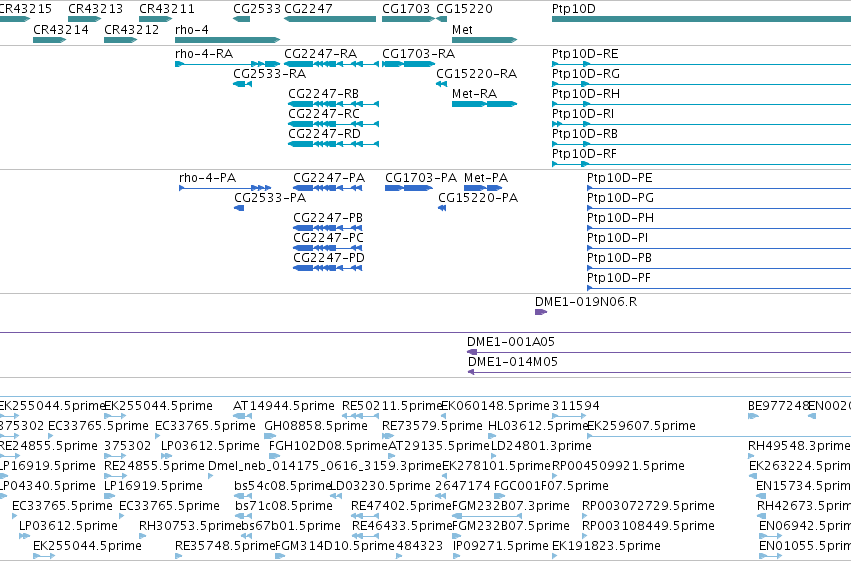The height and width of the screenshot is (561, 851).
Task: Select the Ptp10D-RB transcript
Action: [x=701, y=144]
